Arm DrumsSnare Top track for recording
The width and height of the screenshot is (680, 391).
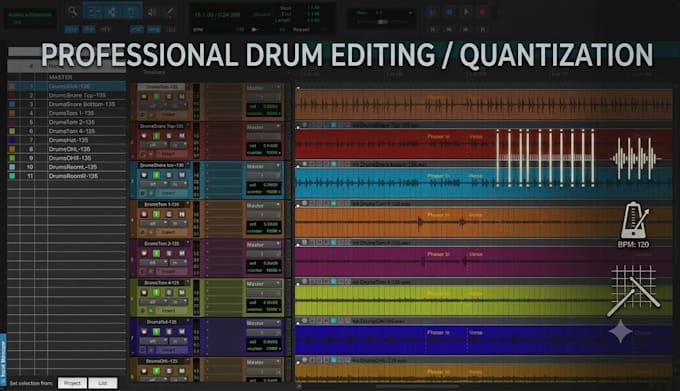click(144, 136)
